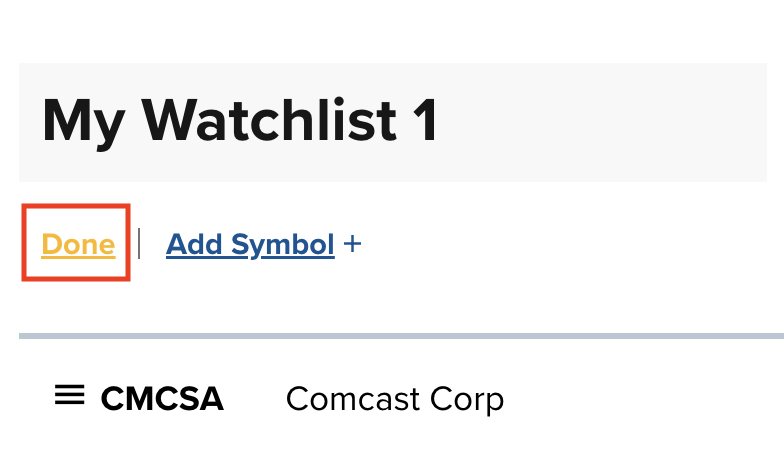Image resolution: width=784 pixels, height=470 pixels.
Task: Click the reorder handle icon next to CMCSA
Action: click(x=70, y=394)
